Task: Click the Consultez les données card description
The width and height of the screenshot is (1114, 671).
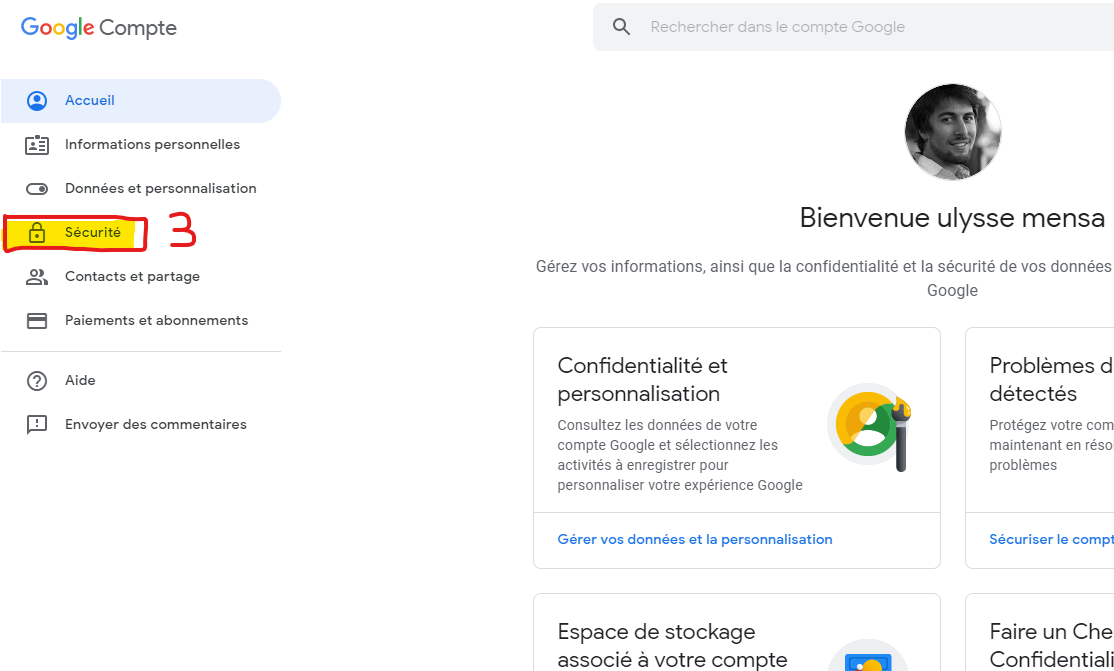Action: [x=680, y=455]
